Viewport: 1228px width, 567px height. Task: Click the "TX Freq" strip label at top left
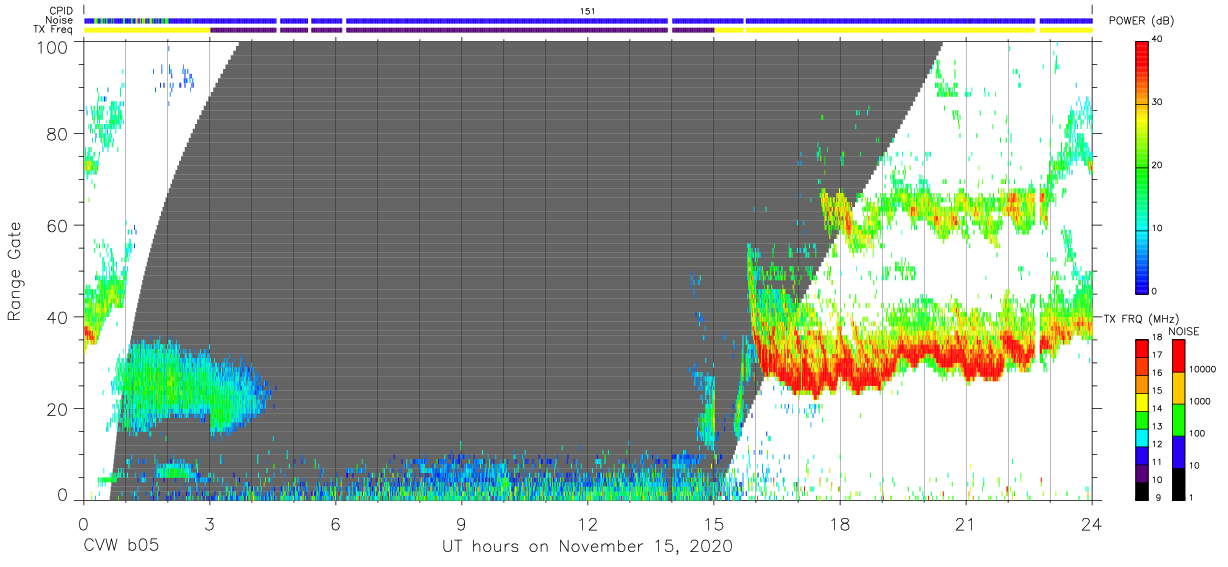[54, 30]
